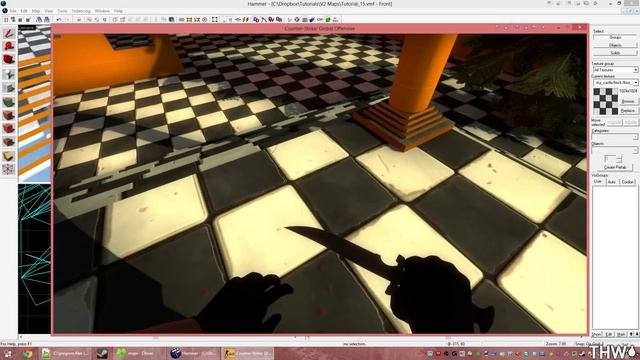Click 'For Help, press F1' status text
Viewport: 640px width, 360px height.
pyautogui.click(x=16, y=344)
